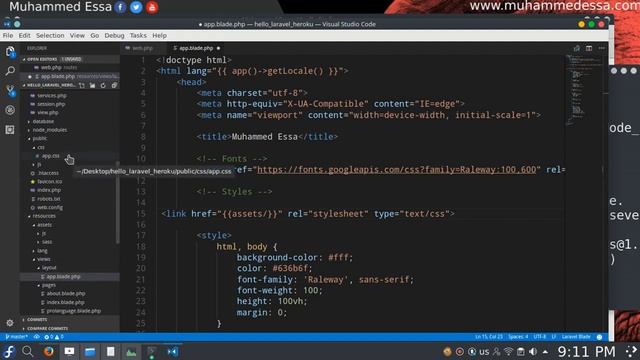Viewport: 640px width, 360px height.
Task: Click New File icon in project header
Action: pos(82,85)
